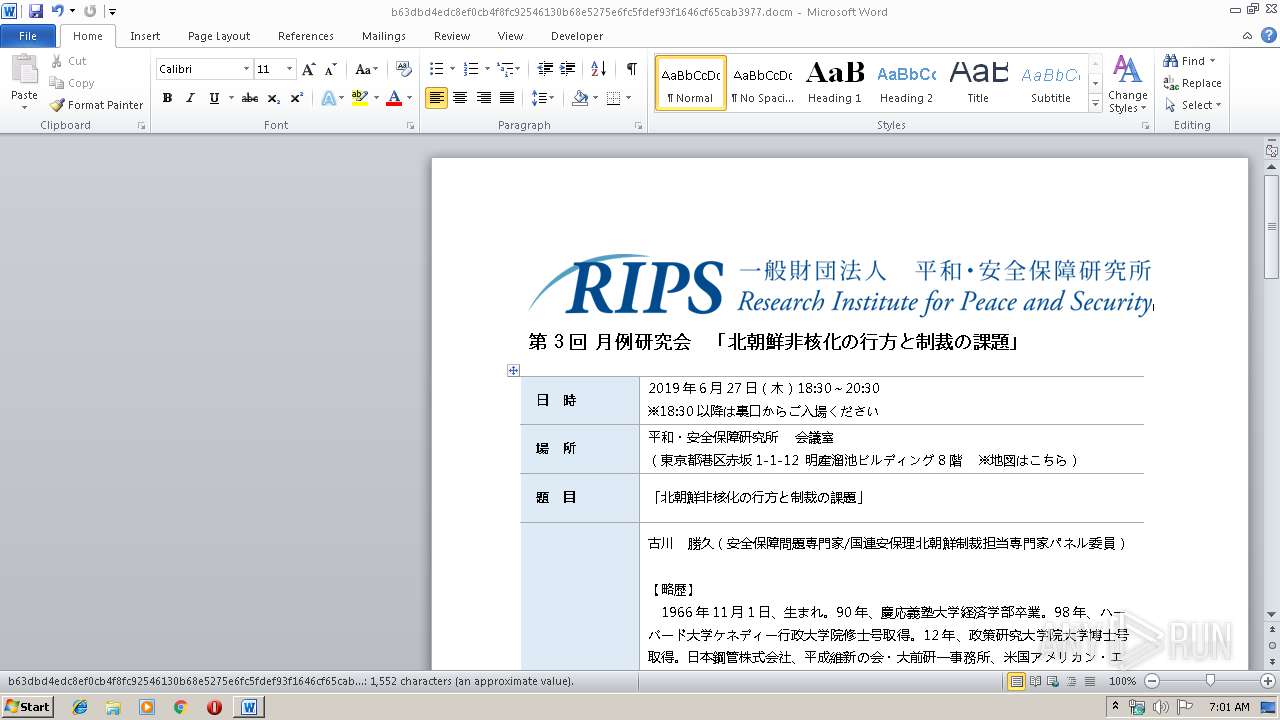
Task: Cut the selected content
Action: coord(69,61)
